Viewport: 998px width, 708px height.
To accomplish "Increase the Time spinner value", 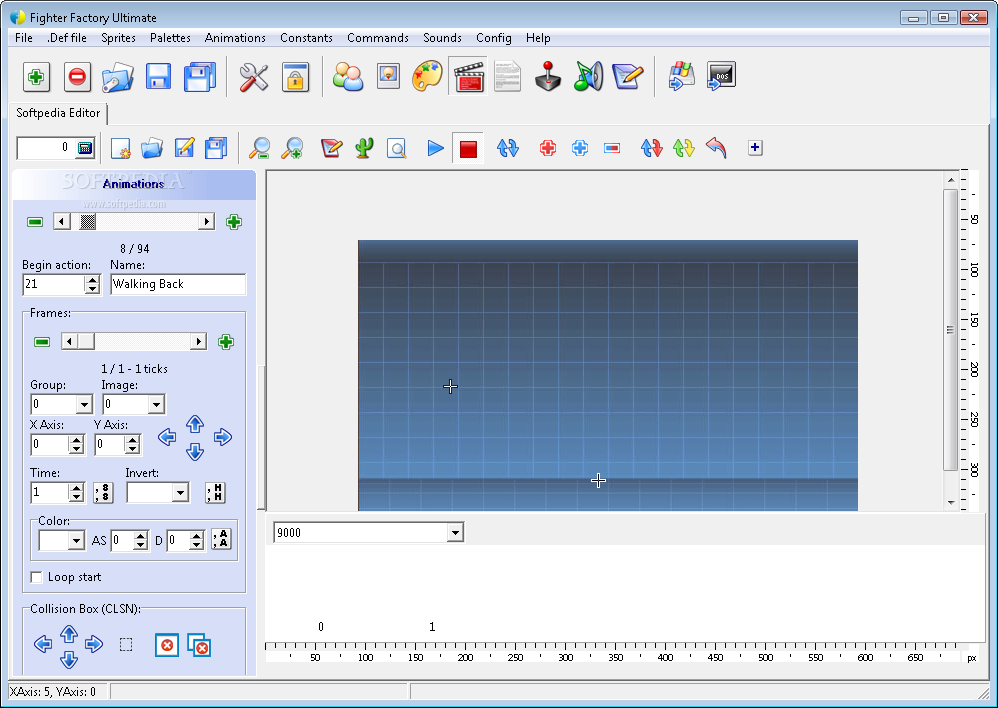I will coord(76,488).
